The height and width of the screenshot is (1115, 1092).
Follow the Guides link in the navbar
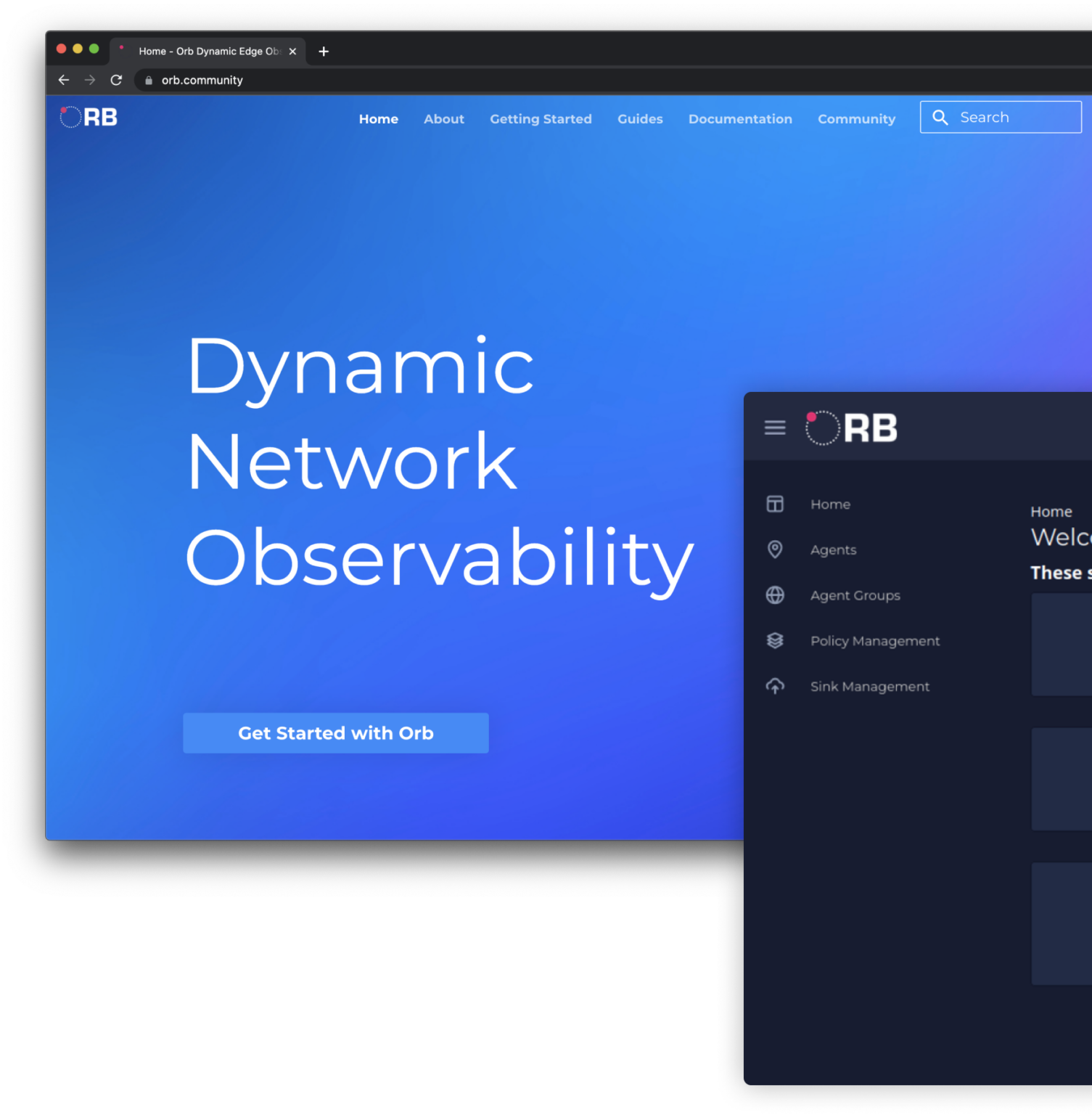coord(639,119)
